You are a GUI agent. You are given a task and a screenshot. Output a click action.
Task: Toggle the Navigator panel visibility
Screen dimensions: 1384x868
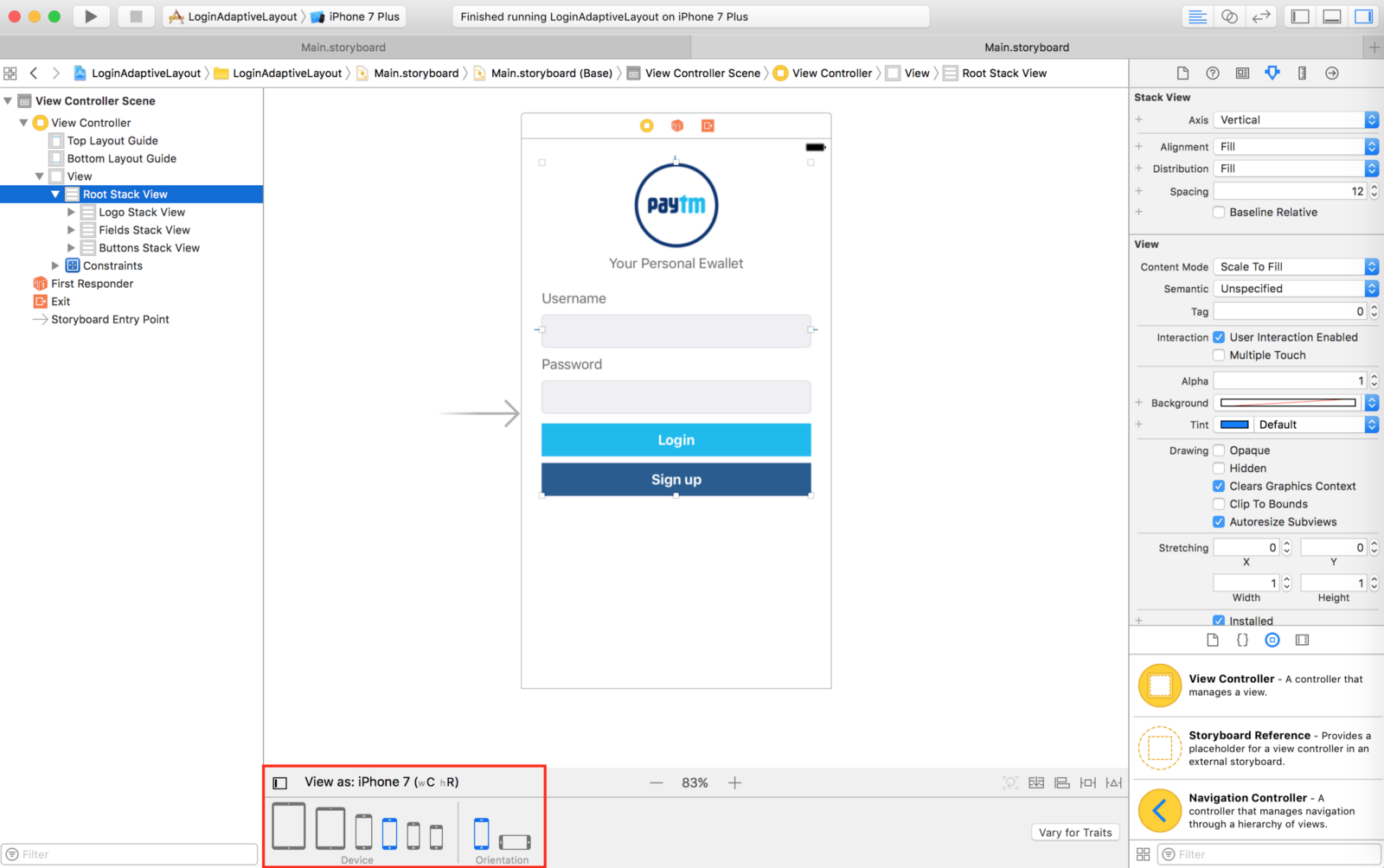pos(1300,16)
